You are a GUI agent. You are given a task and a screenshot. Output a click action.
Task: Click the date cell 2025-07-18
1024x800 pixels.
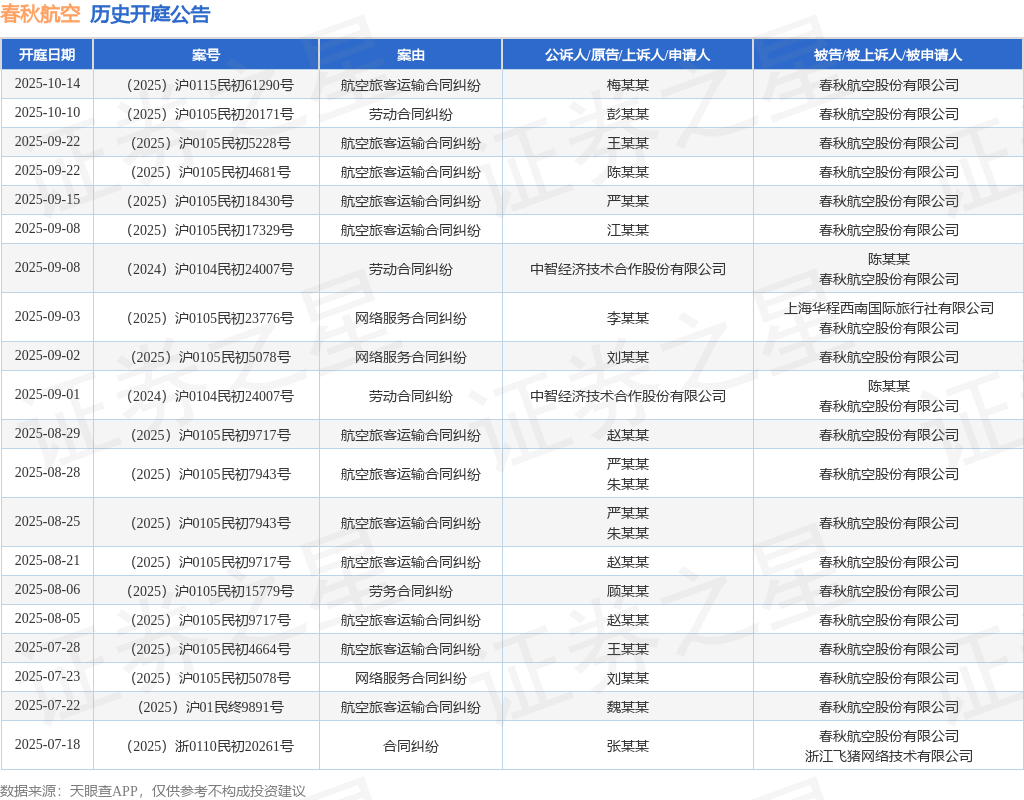coord(47,744)
